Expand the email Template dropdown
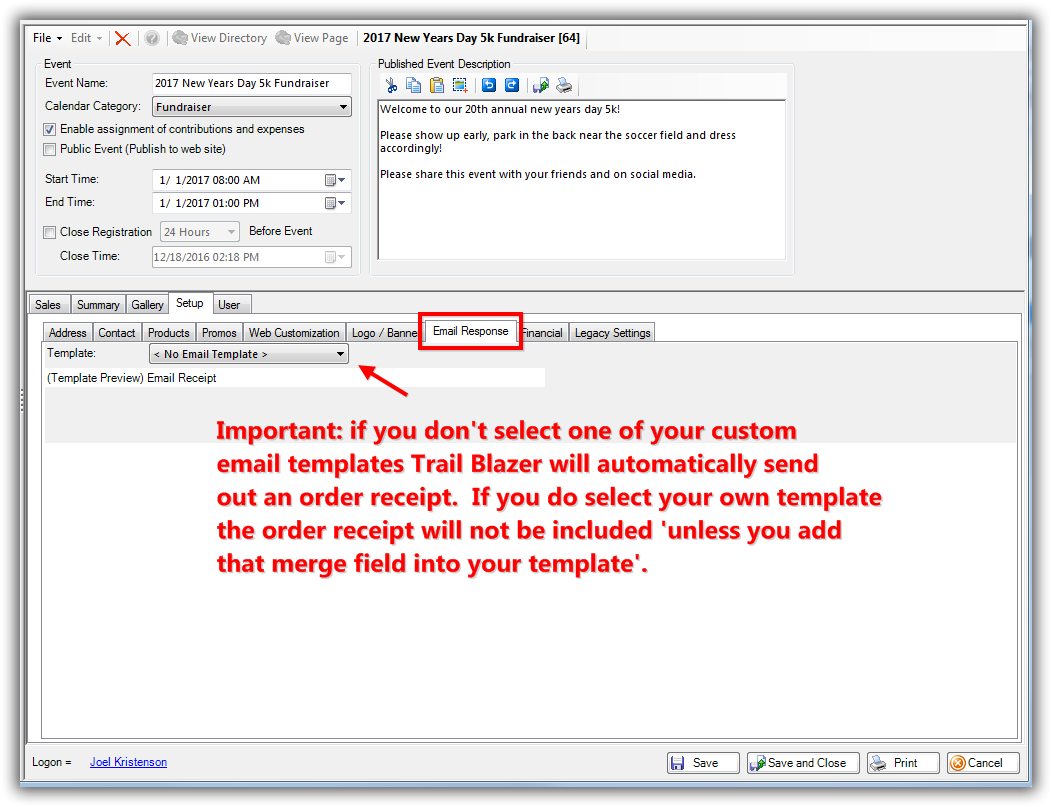This screenshot has height=807, width=1052. (x=340, y=354)
